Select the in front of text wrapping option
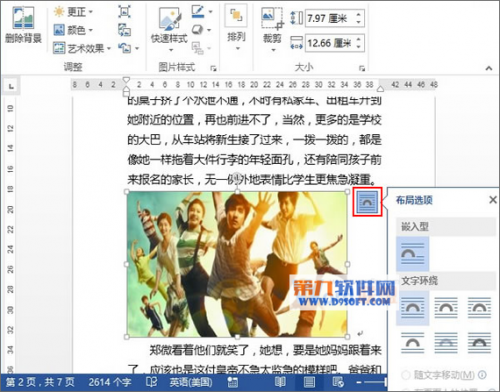 [x=479, y=343]
